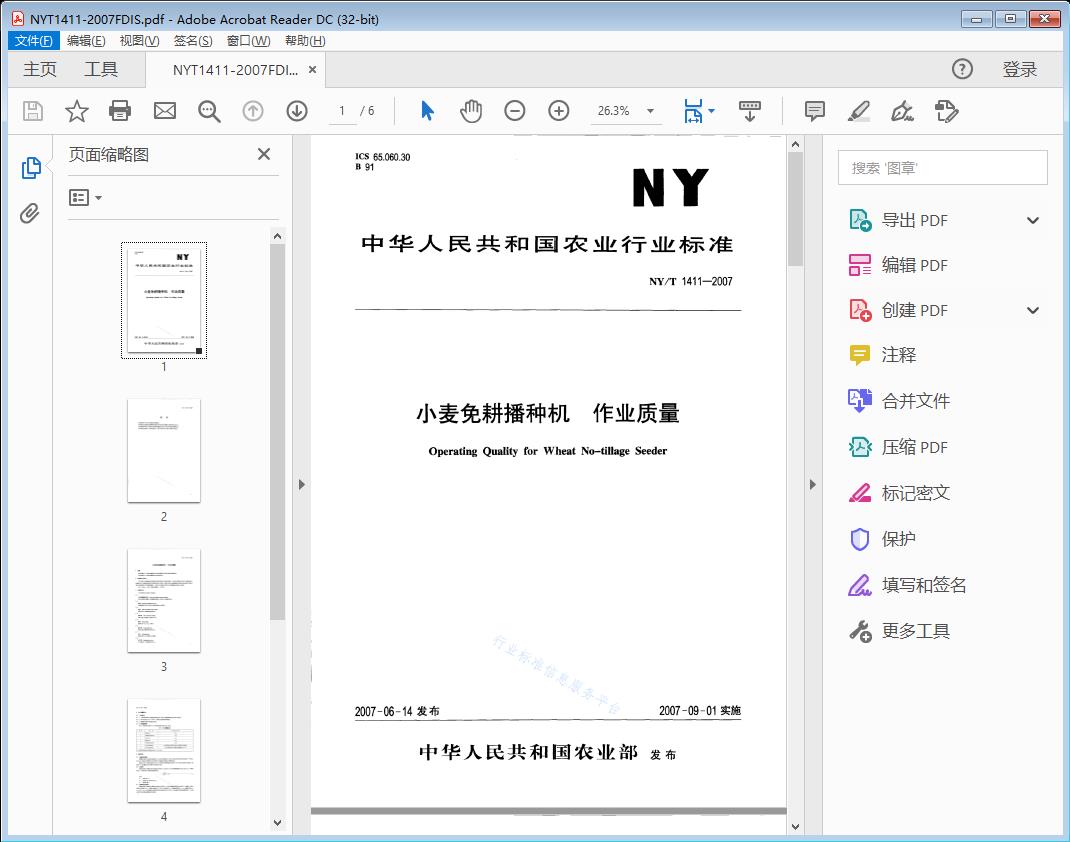Screen dimensions: 1070x842
Task: Expand the 创建PDF options chevron
Action: click(1032, 310)
